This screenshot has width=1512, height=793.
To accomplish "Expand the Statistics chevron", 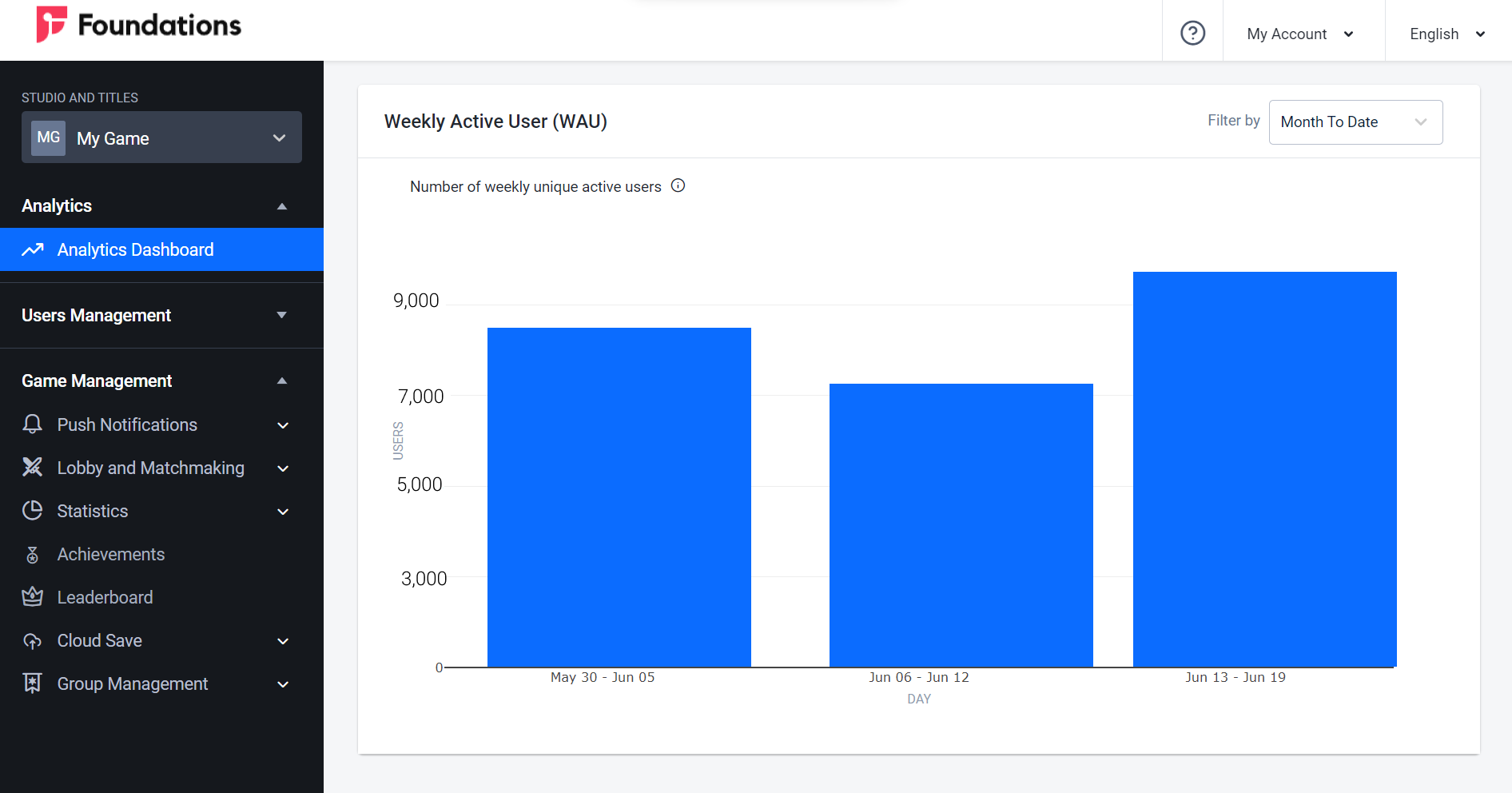I will [283, 512].
